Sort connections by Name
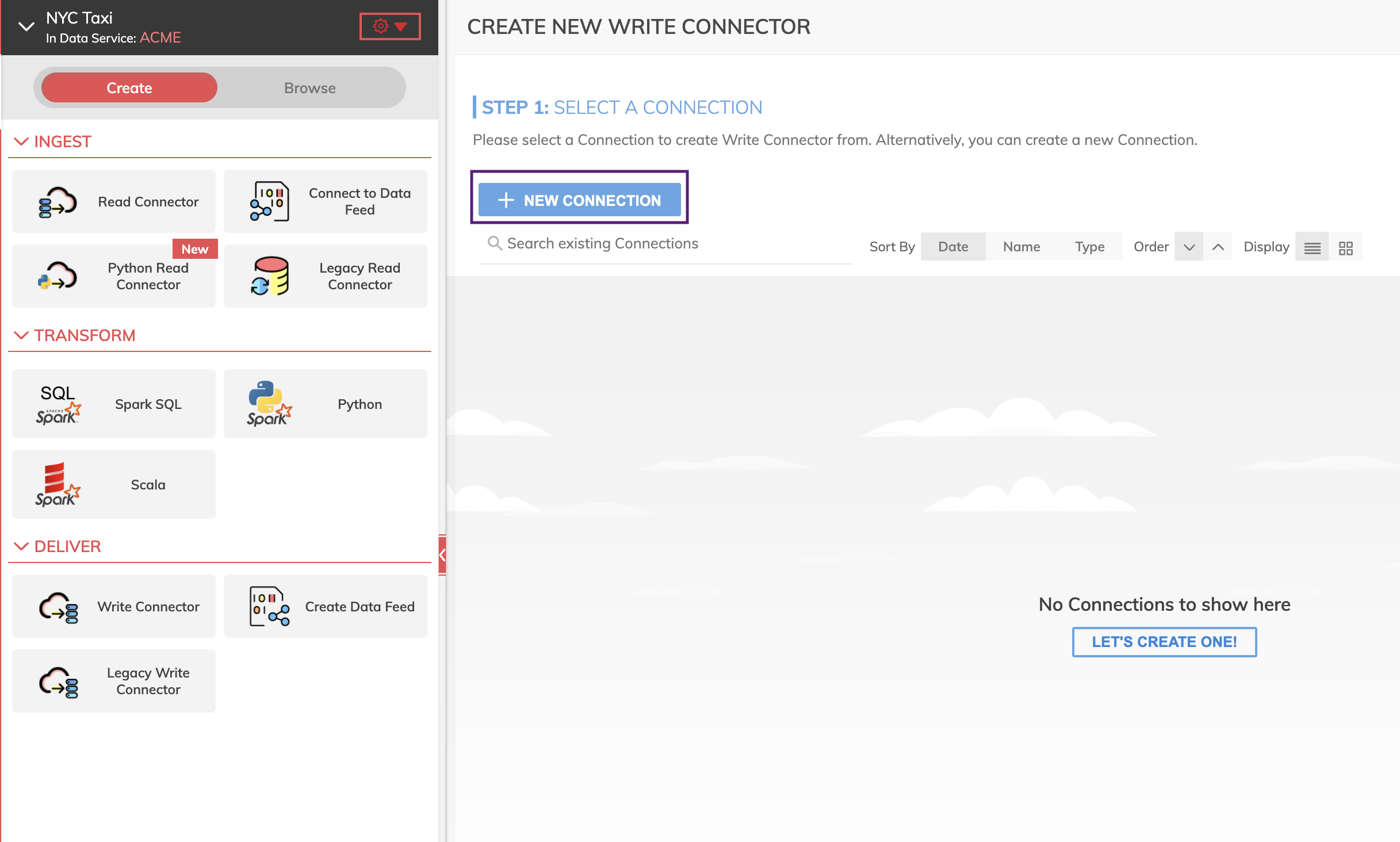Screen dimensions: 1400x842 click(1021, 247)
